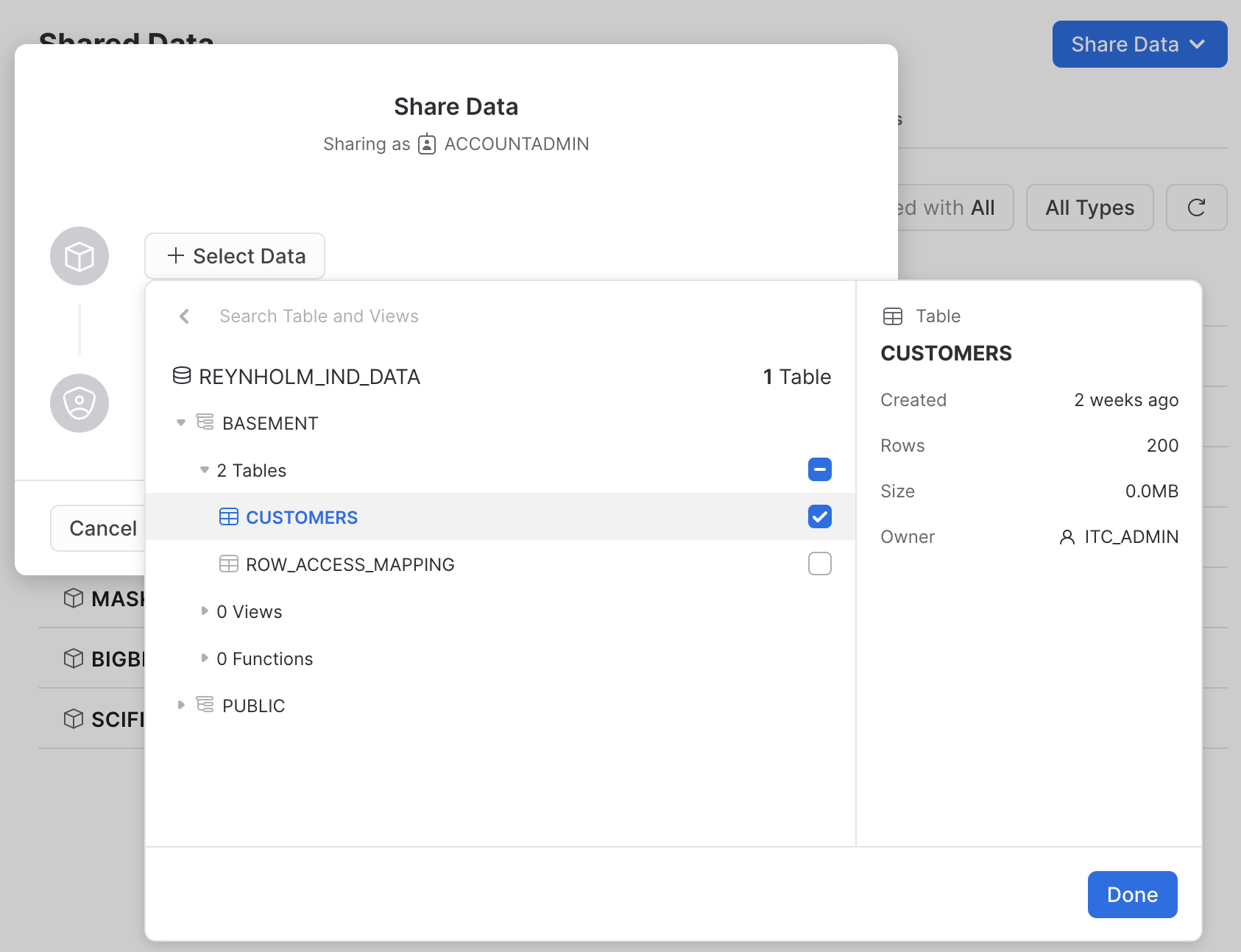This screenshot has height=952, width=1241.
Task: Open the All Types filter
Action: 1089,207
